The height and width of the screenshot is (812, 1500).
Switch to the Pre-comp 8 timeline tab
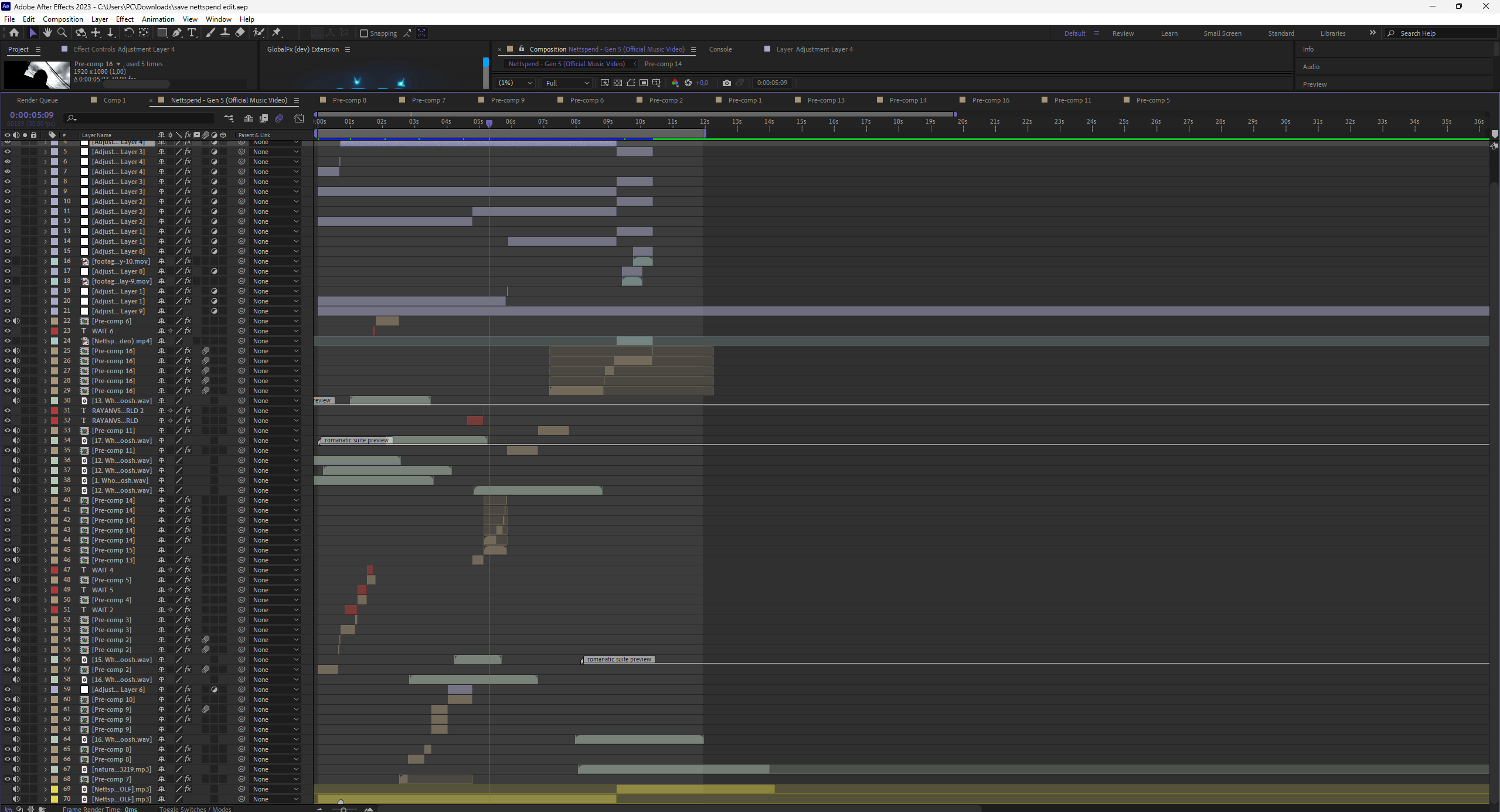(x=349, y=100)
